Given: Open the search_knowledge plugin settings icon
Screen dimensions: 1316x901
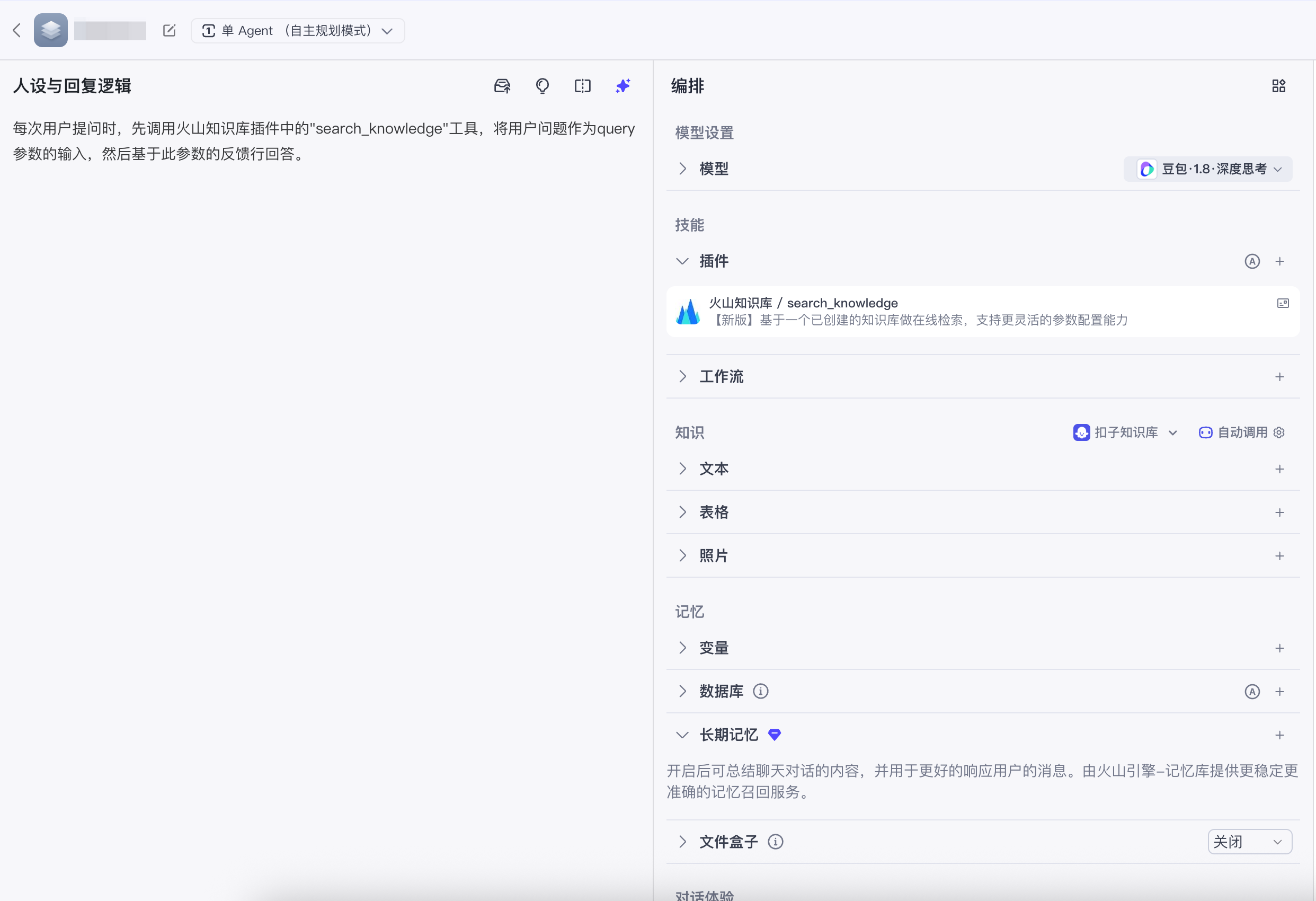Looking at the screenshot, I should [1283, 303].
